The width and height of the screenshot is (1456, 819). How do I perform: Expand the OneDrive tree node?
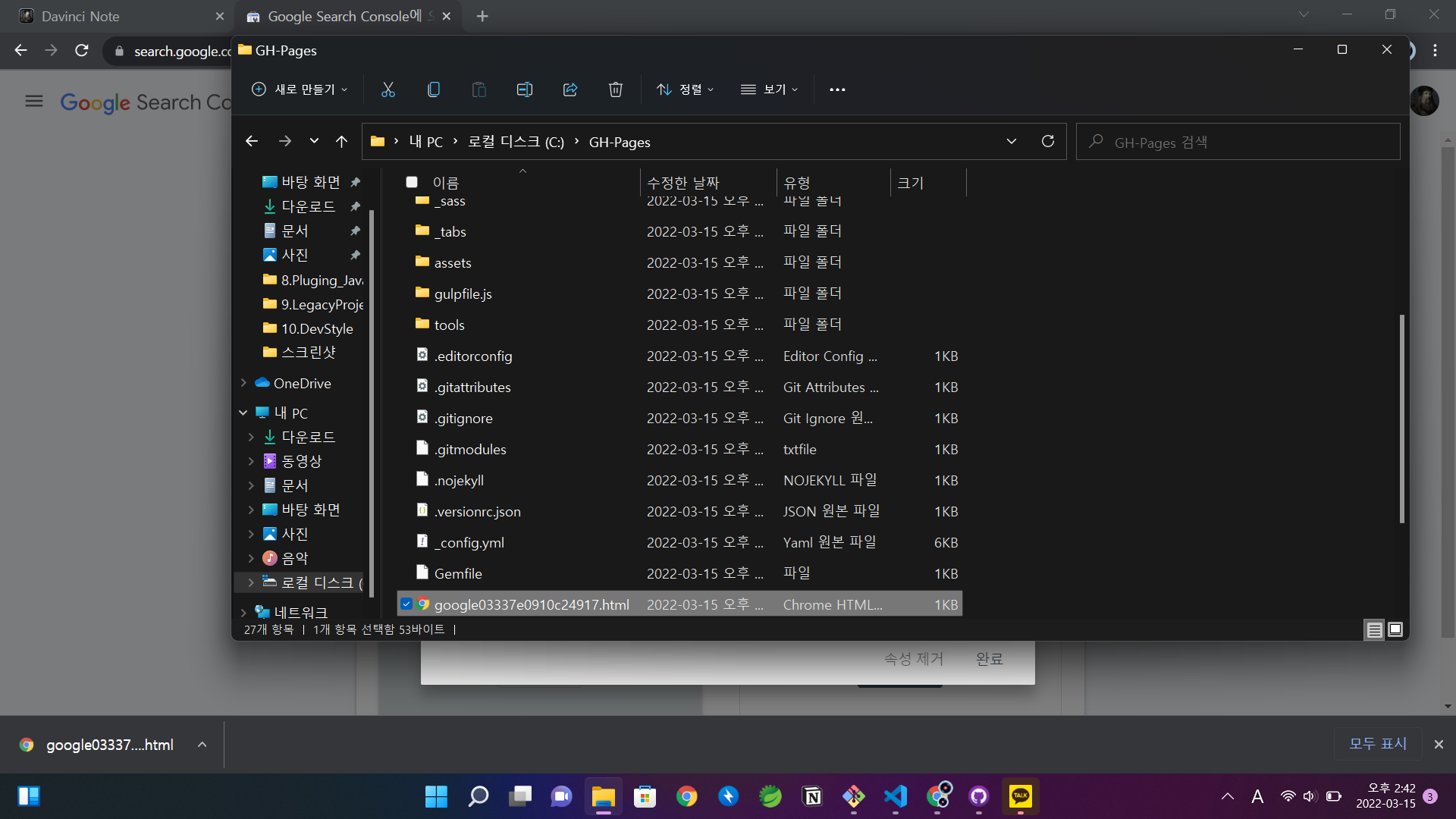click(243, 383)
